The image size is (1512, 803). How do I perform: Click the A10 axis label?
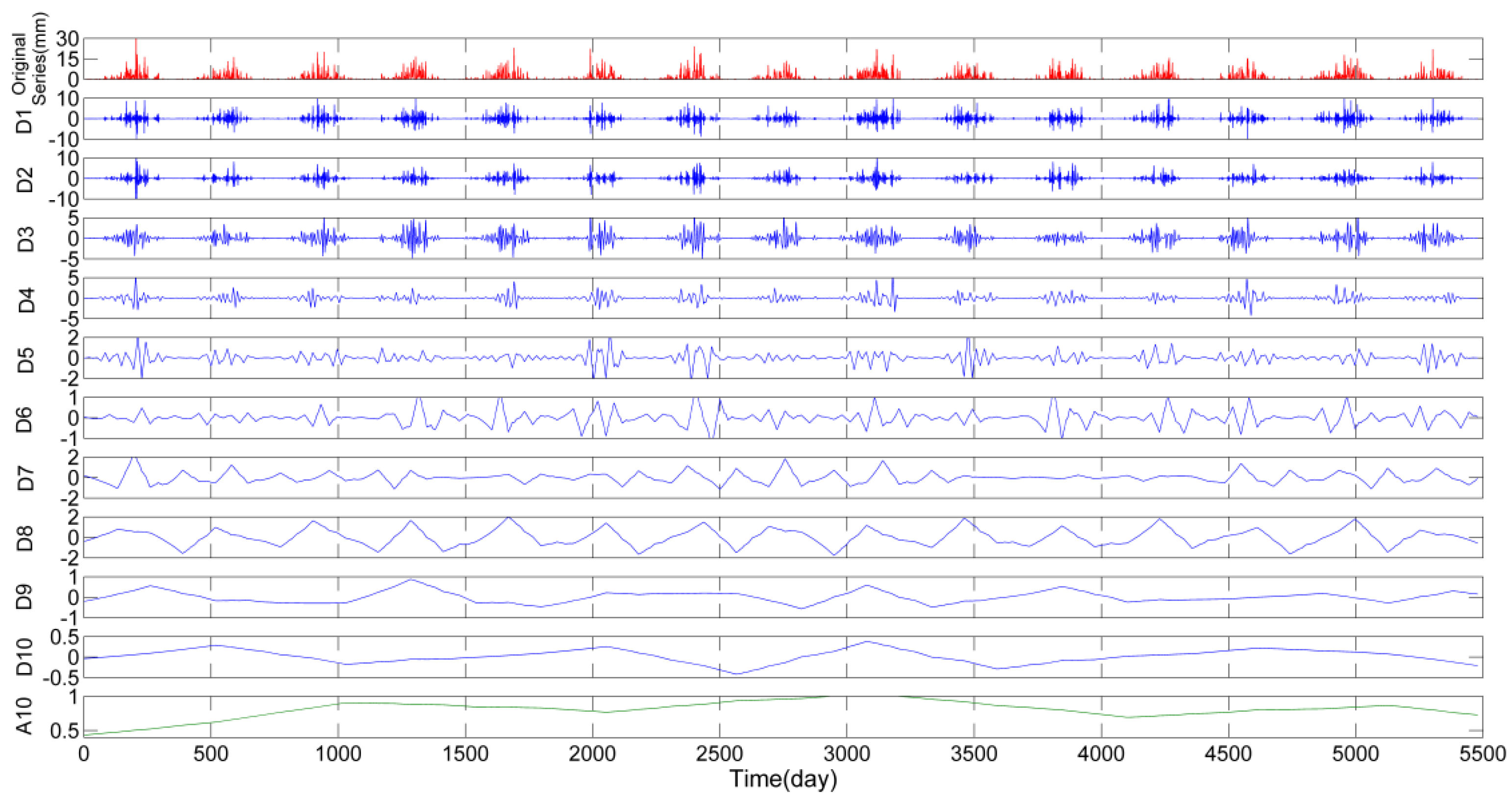25,717
